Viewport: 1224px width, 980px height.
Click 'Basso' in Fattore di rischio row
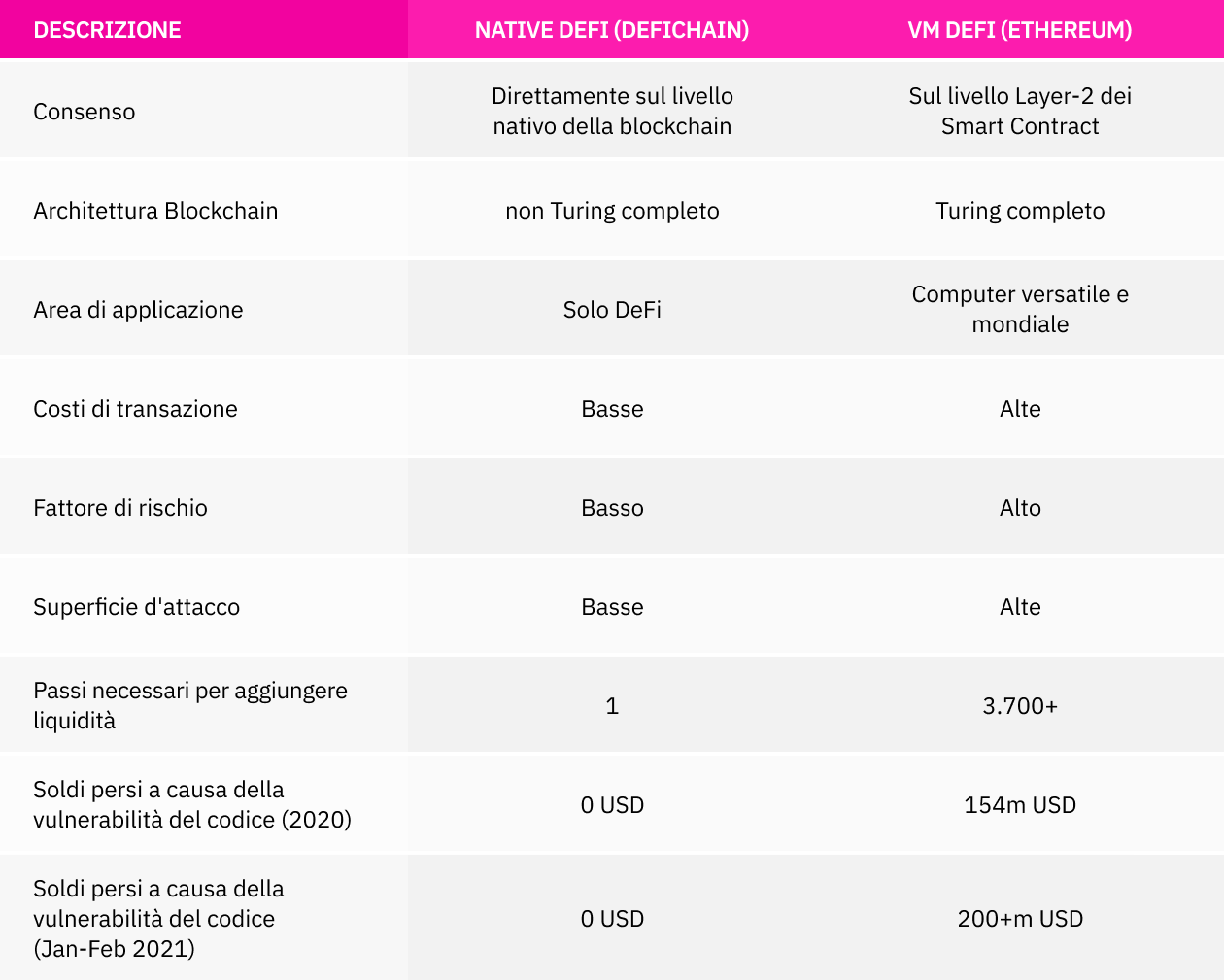coord(612,508)
